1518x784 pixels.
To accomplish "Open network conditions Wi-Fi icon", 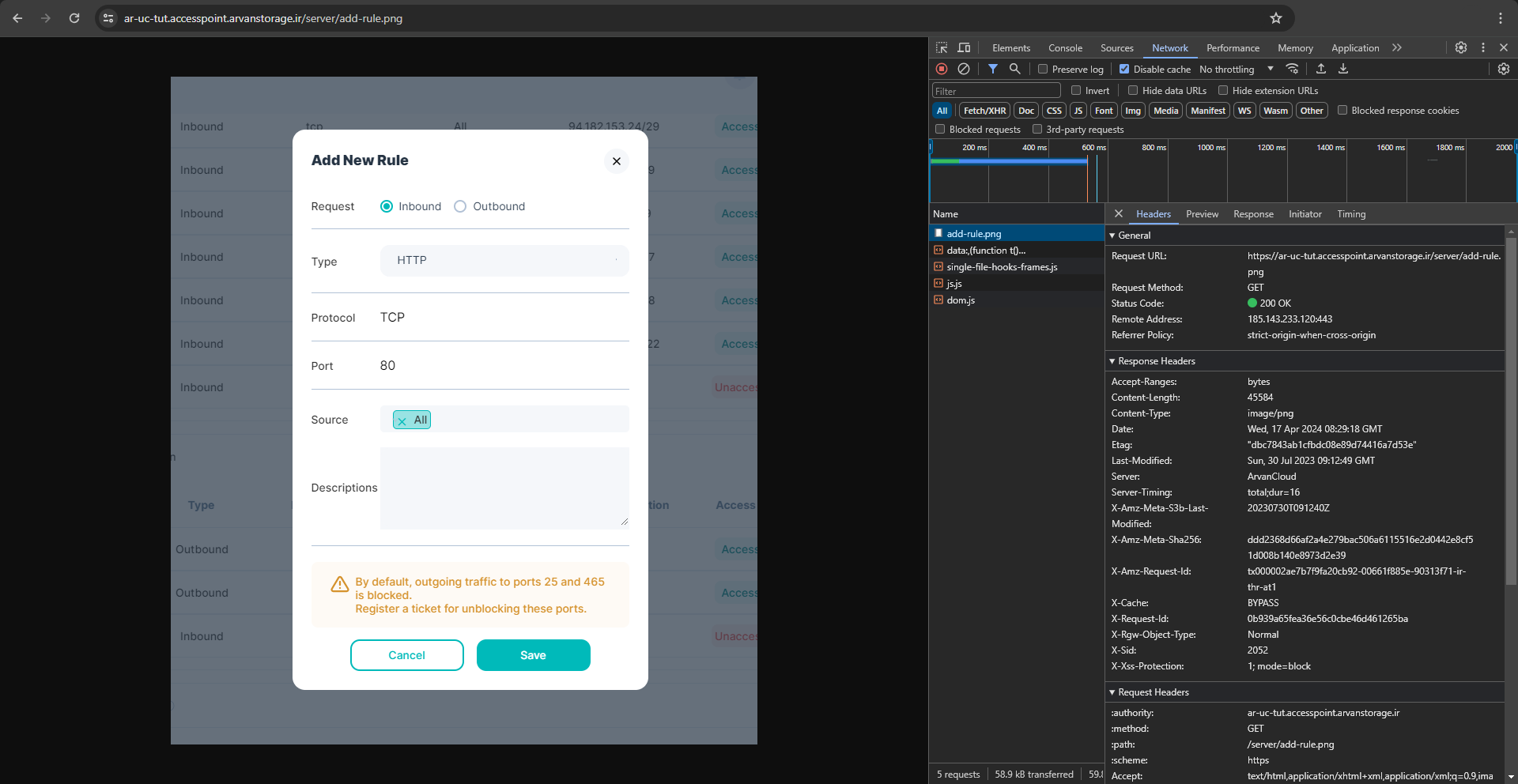I will pyautogui.click(x=1292, y=69).
